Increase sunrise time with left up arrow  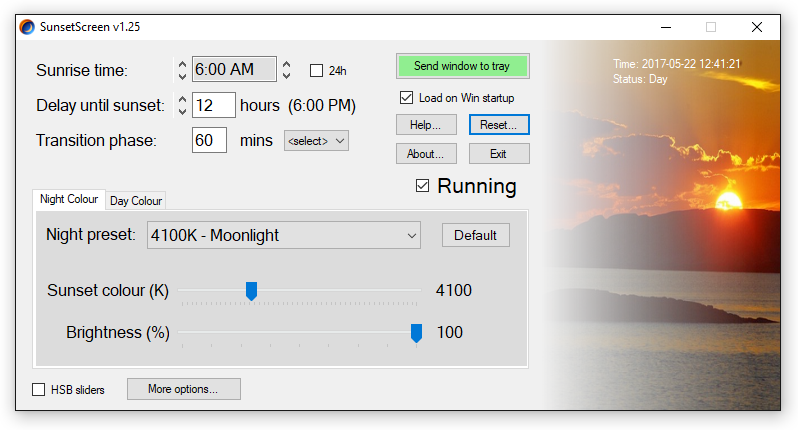[182, 65]
